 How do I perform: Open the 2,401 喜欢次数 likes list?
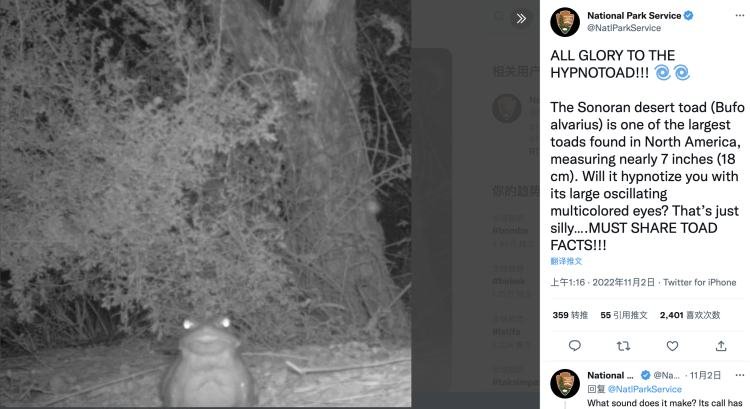point(690,314)
